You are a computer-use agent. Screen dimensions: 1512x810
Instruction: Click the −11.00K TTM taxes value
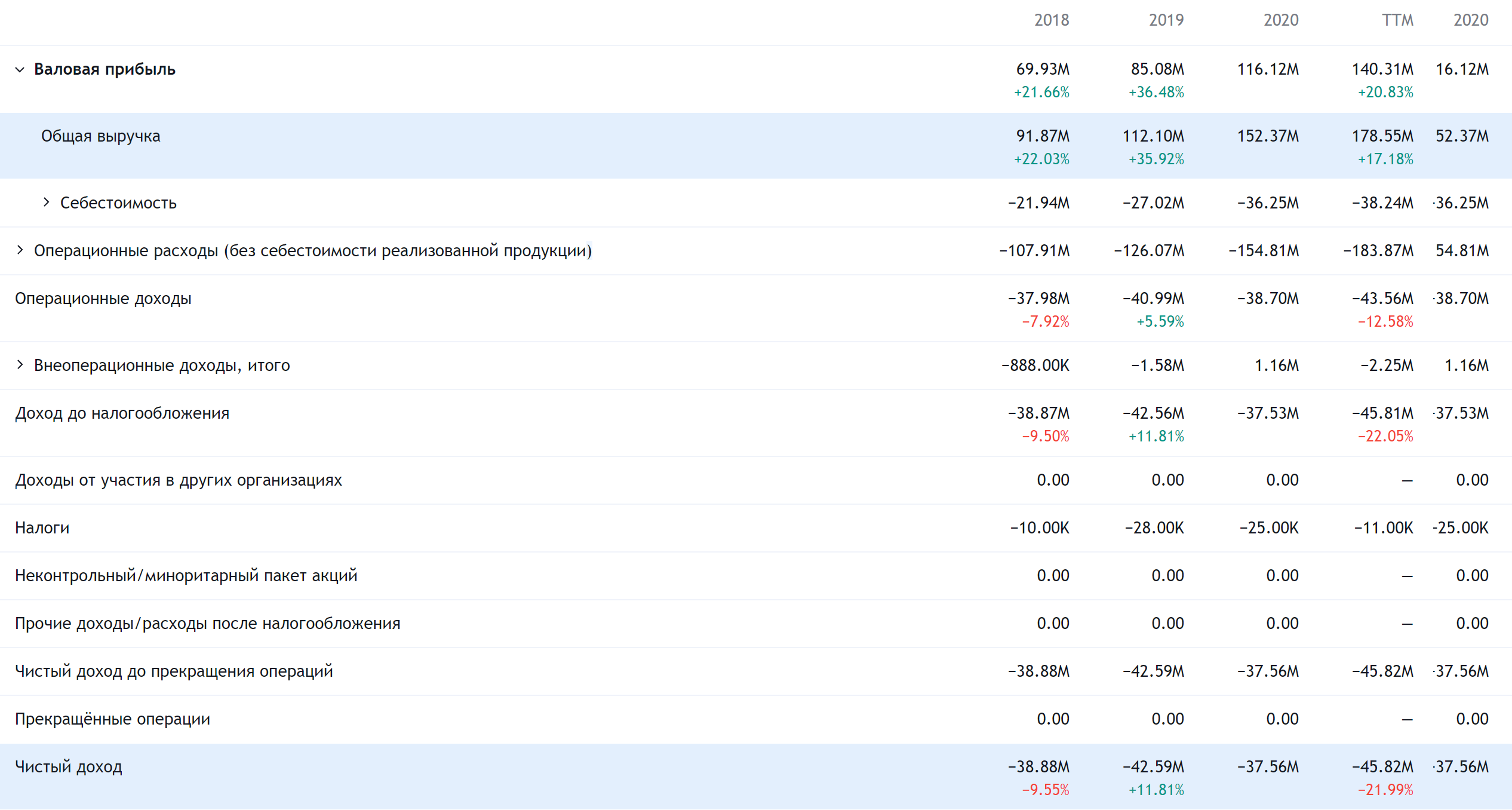tap(1384, 528)
